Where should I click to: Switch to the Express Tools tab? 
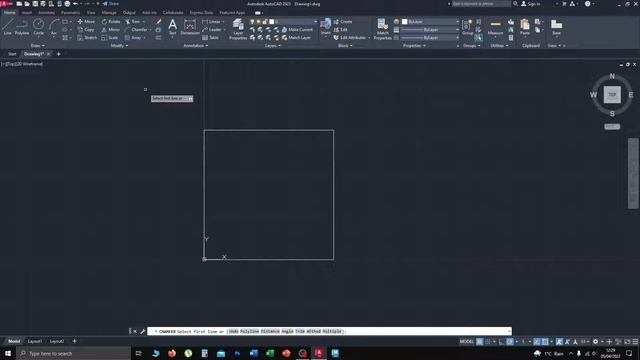pyautogui.click(x=201, y=13)
